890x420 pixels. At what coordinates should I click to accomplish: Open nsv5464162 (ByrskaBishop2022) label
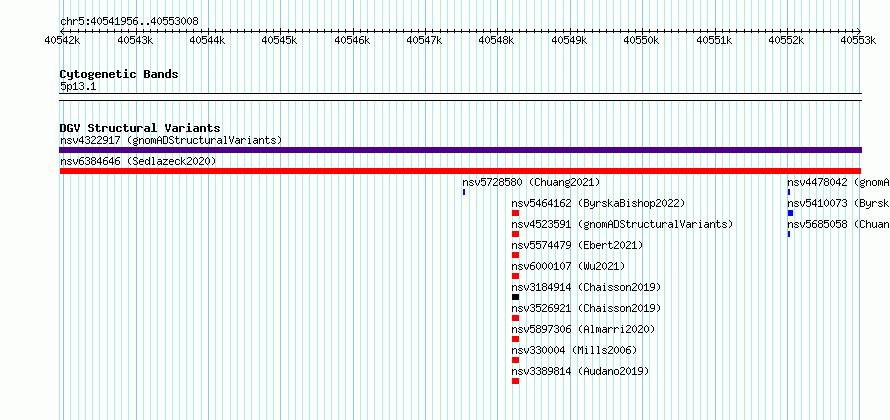598,203
